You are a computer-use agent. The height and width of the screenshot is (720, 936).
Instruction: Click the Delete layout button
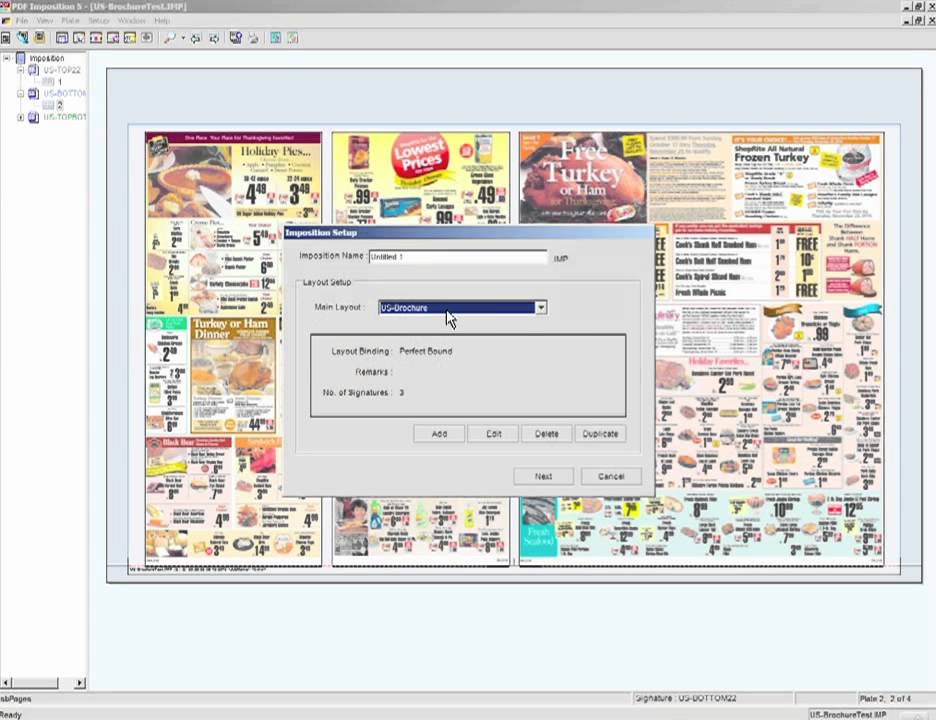(x=547, y=434)
